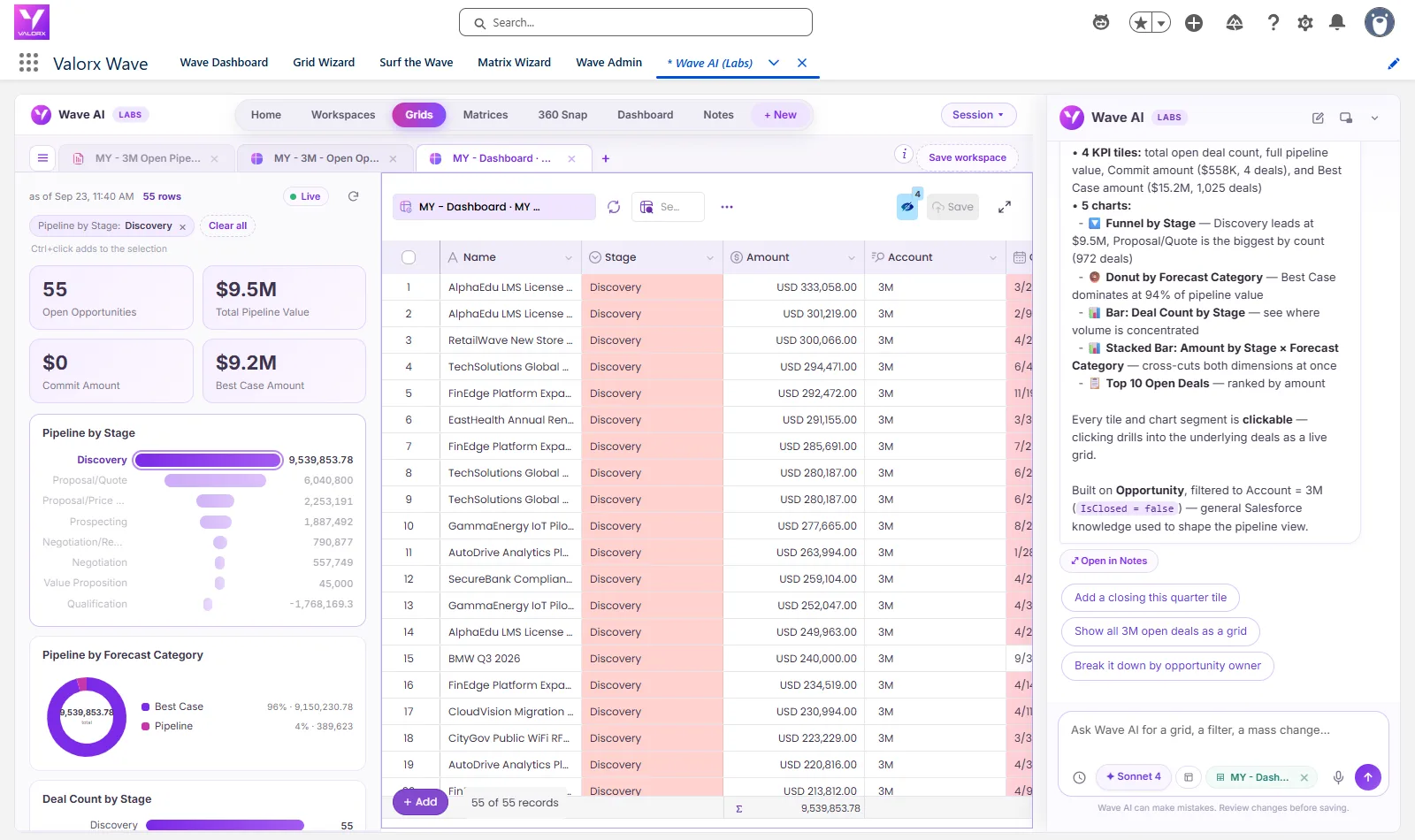
Task: Open the Session dropdown
Action: (978, 115)
